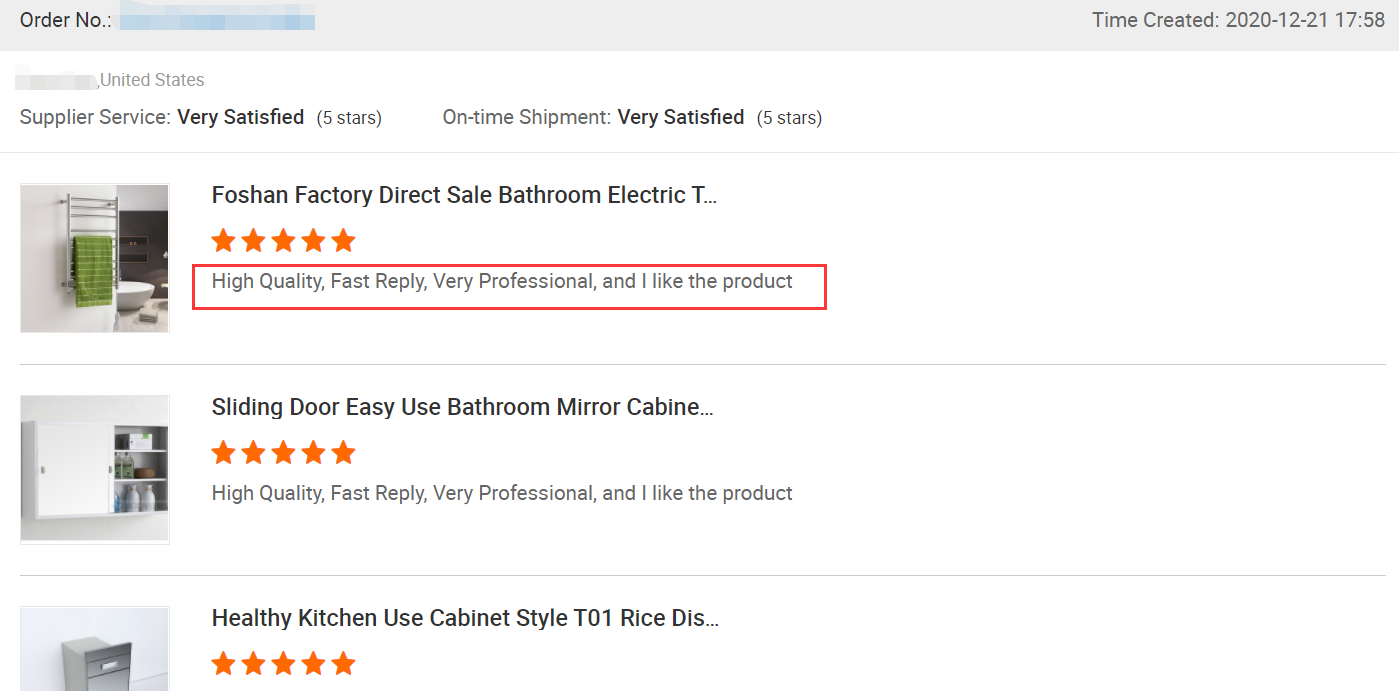Open the Healthy Kitchen Cabinet Style T01 title
Viewport: 1399px width, 691px height.
click(x=465, y=618)
